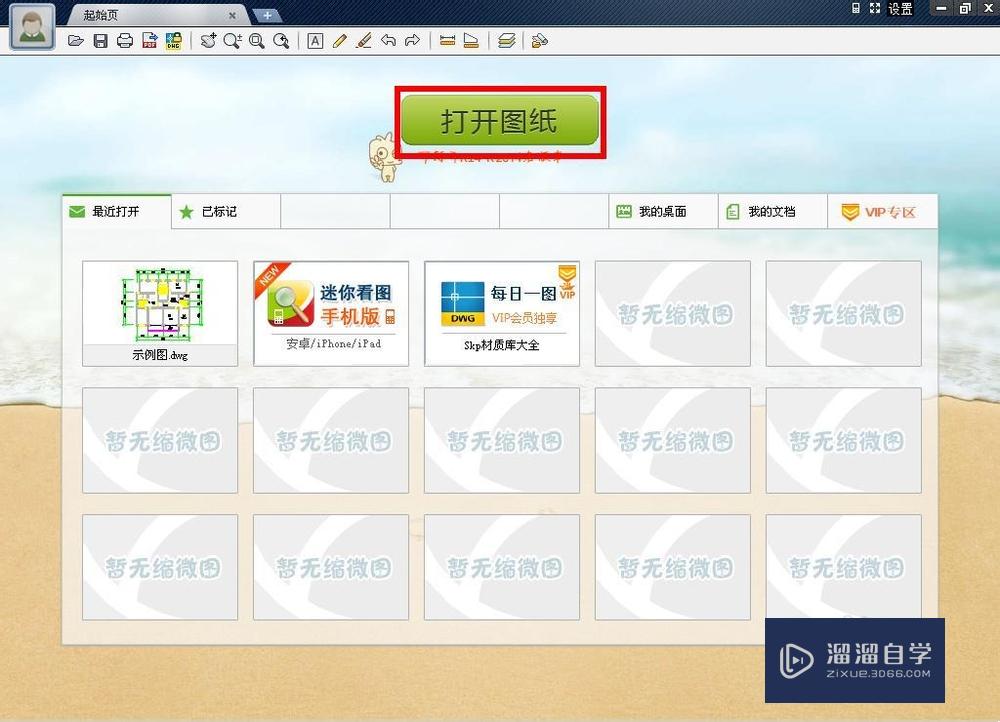1000x722 pixels.
Task: Switch to the 我的文档 tab
Action: click(771, 211)
